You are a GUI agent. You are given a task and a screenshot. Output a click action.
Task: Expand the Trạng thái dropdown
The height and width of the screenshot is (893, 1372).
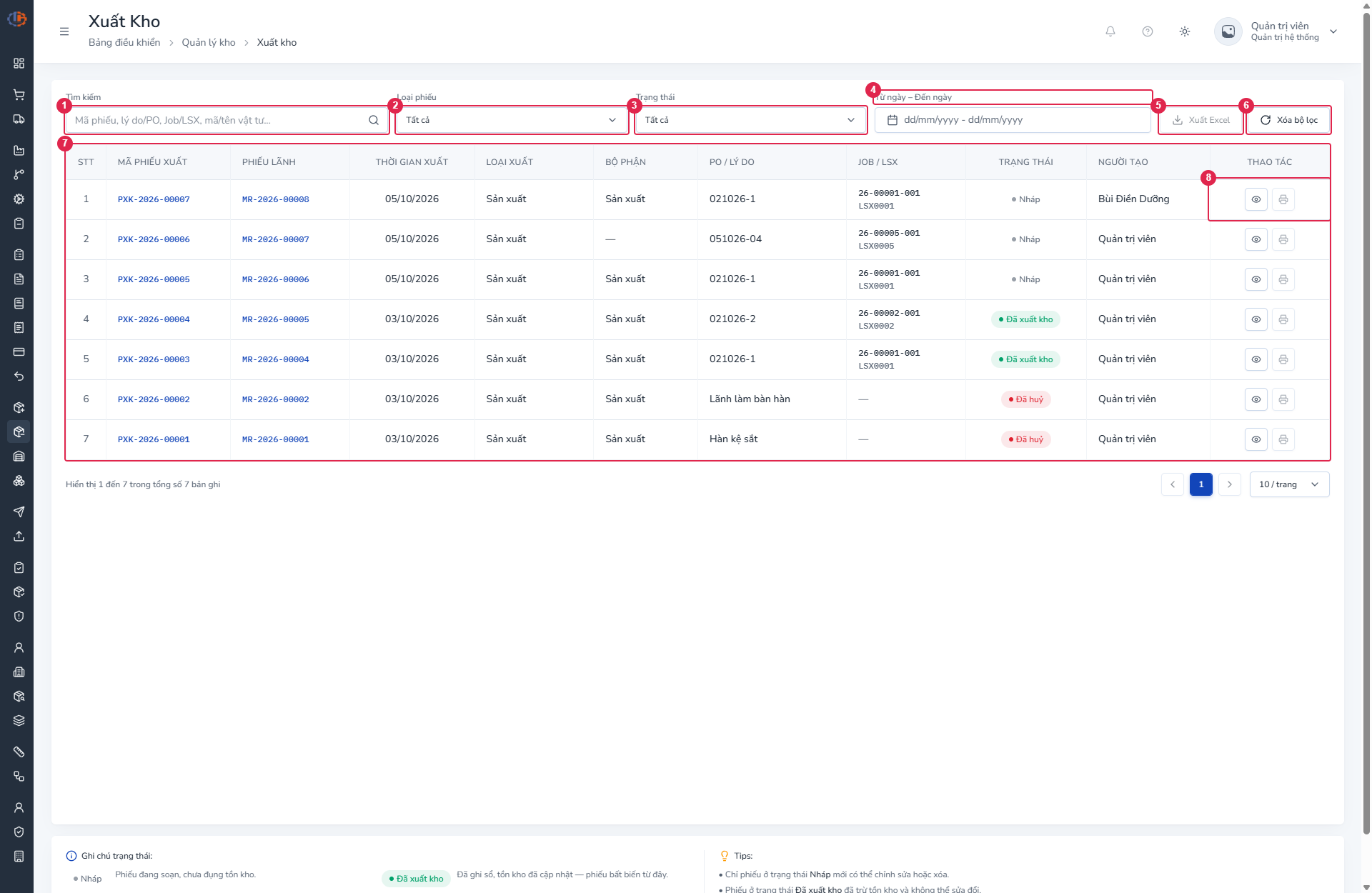click(x=750, y=120)
